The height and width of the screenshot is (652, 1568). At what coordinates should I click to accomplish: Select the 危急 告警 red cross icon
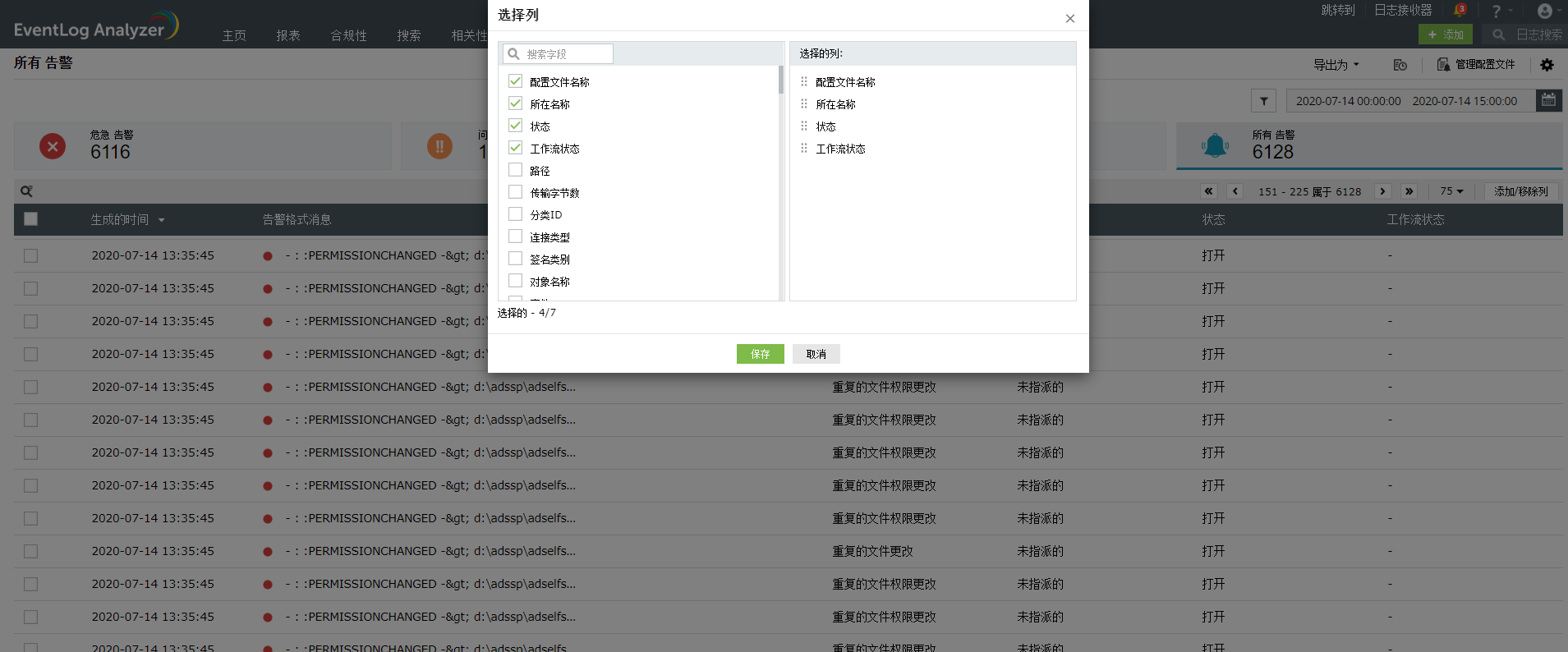pyautogui.click(x=53, y=146)
